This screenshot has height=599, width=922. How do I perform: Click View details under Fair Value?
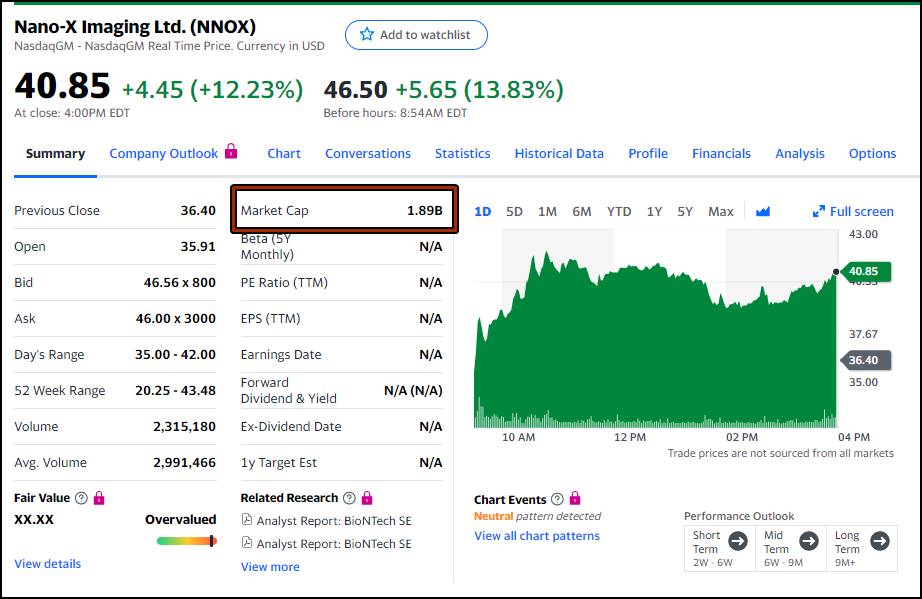(48, 564)
